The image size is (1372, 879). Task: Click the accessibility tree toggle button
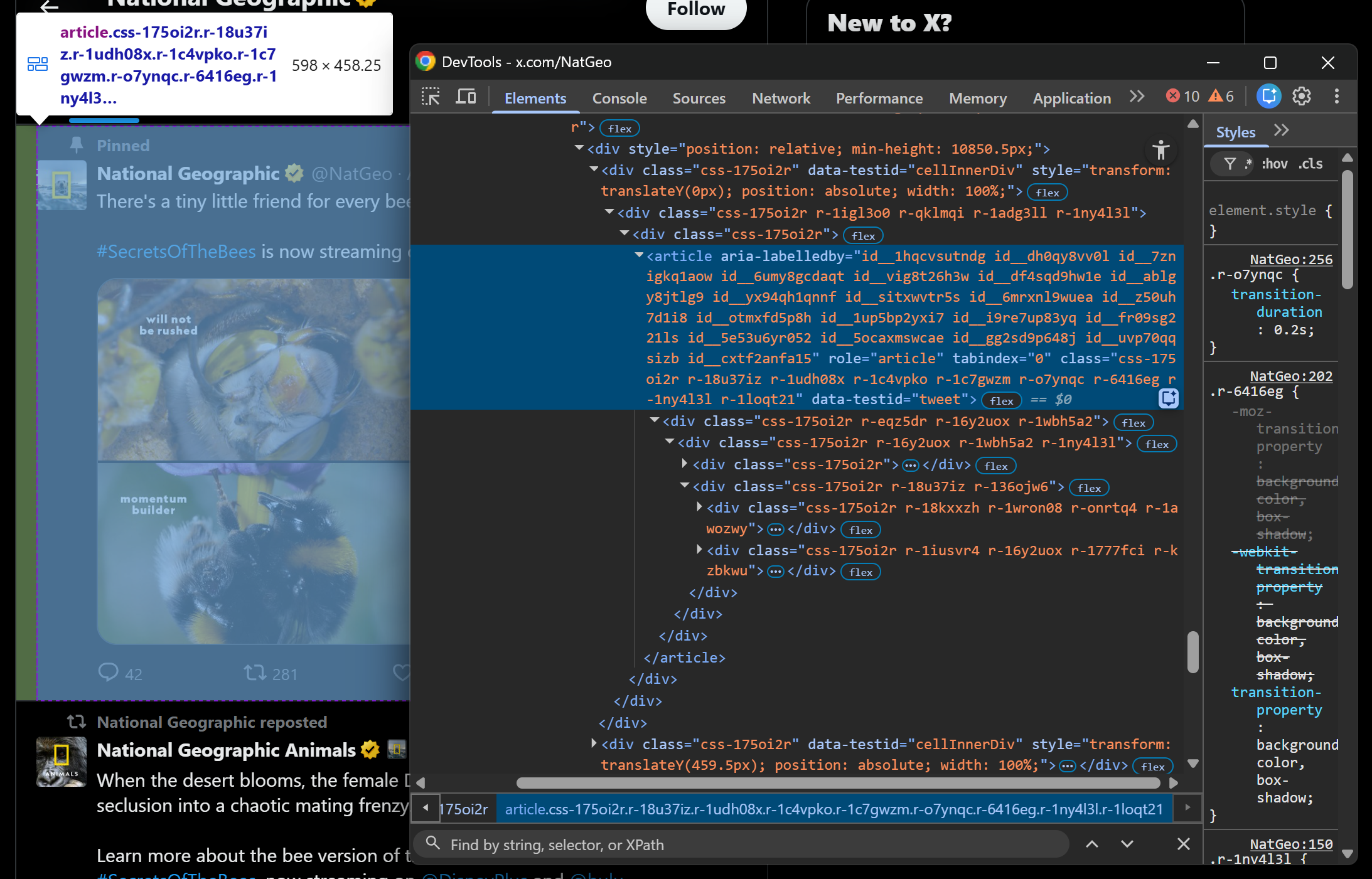(1161, 150)
